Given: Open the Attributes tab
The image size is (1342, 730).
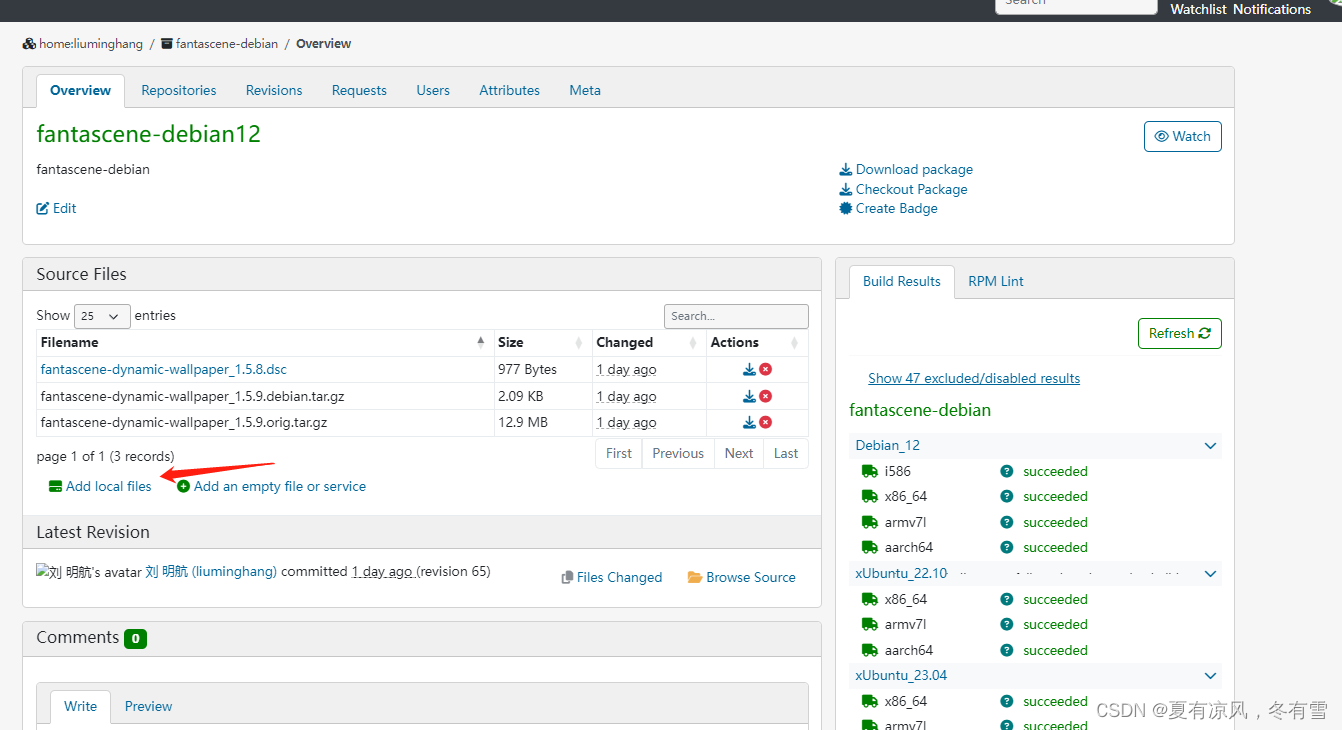Looking at the screenshot, I should point(510,90).
